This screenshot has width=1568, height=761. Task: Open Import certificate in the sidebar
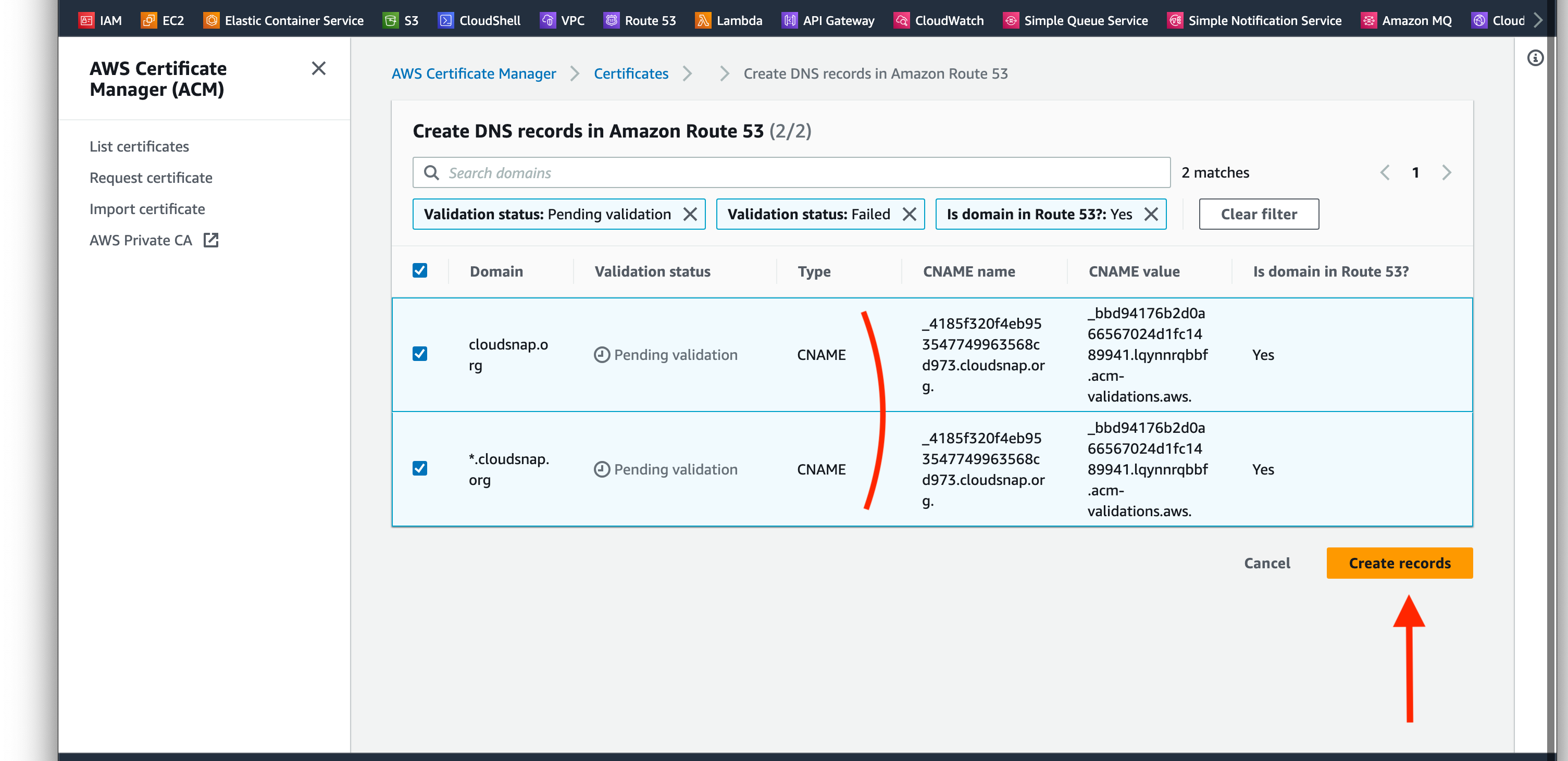pos(147,209)
